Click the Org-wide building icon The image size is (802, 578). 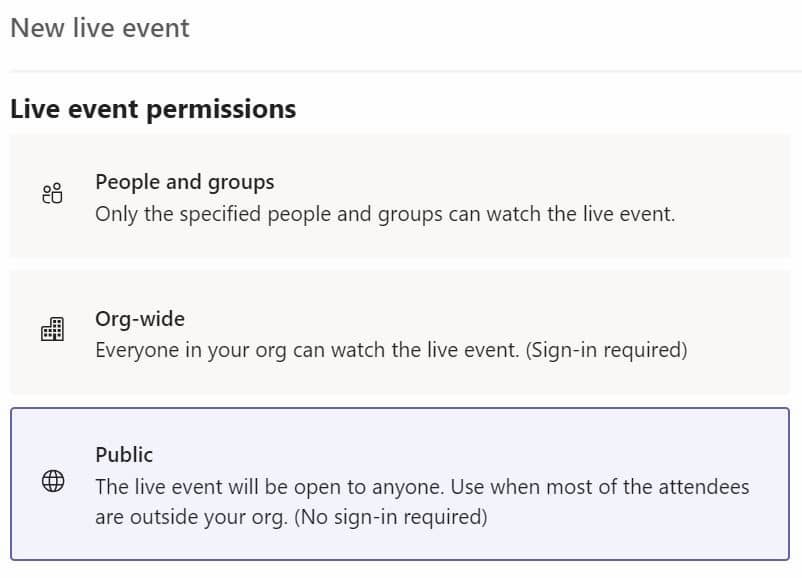coord(52,329)
